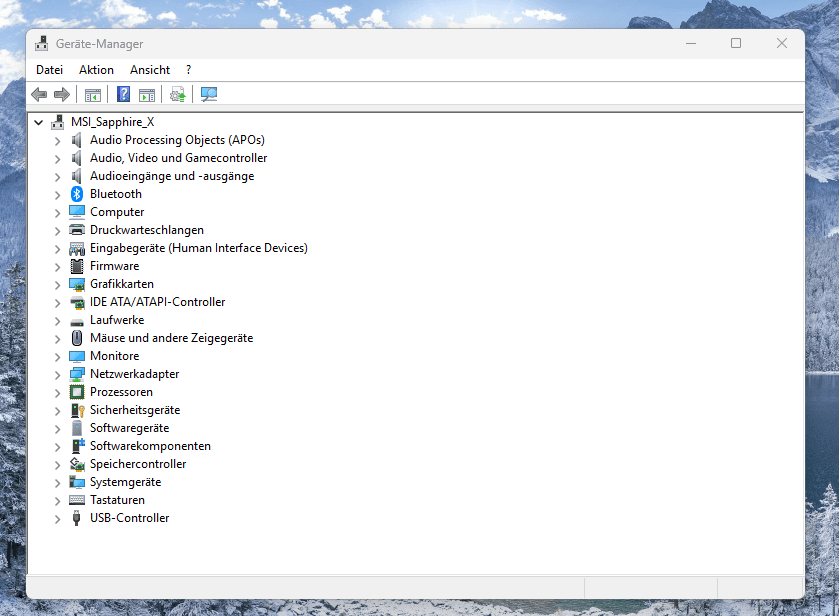Open Help via the question mark toolbar icon
The image size is (839, 616).
click(x=124, y=95)
